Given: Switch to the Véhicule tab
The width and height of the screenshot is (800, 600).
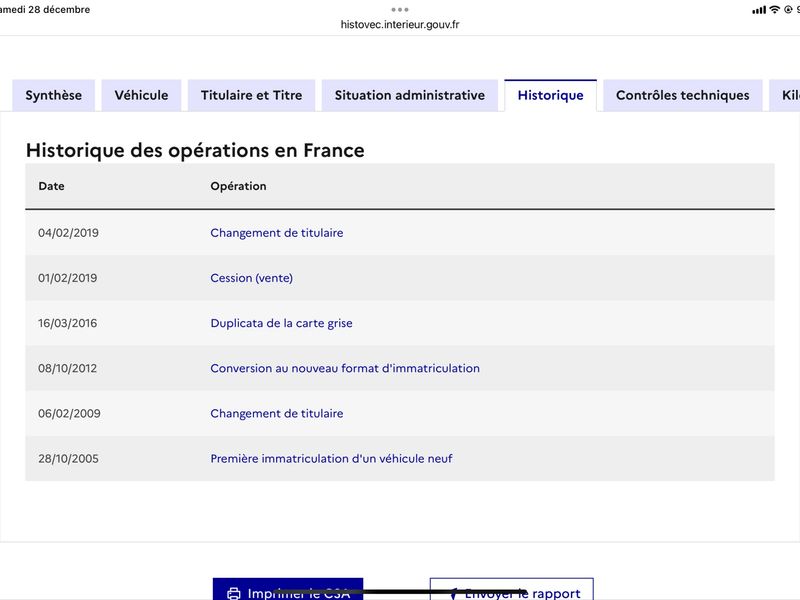Looking at the screenshot, I should coord(141,95).
